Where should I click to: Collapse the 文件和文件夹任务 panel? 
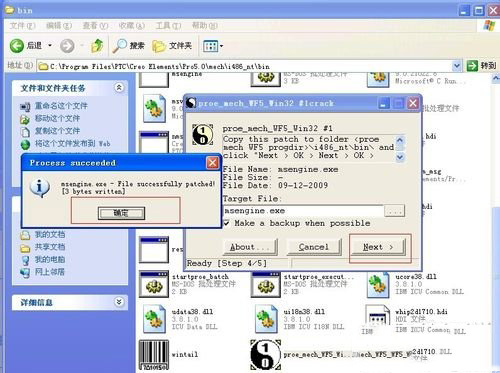tap(119, 88)
